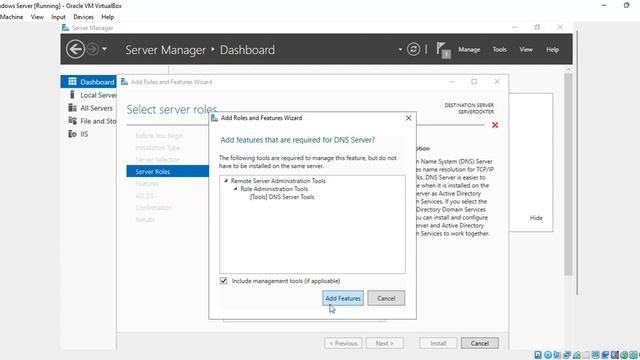Open VirtualBox Devices menu
640x360 pixels.
tap(83, 17)
